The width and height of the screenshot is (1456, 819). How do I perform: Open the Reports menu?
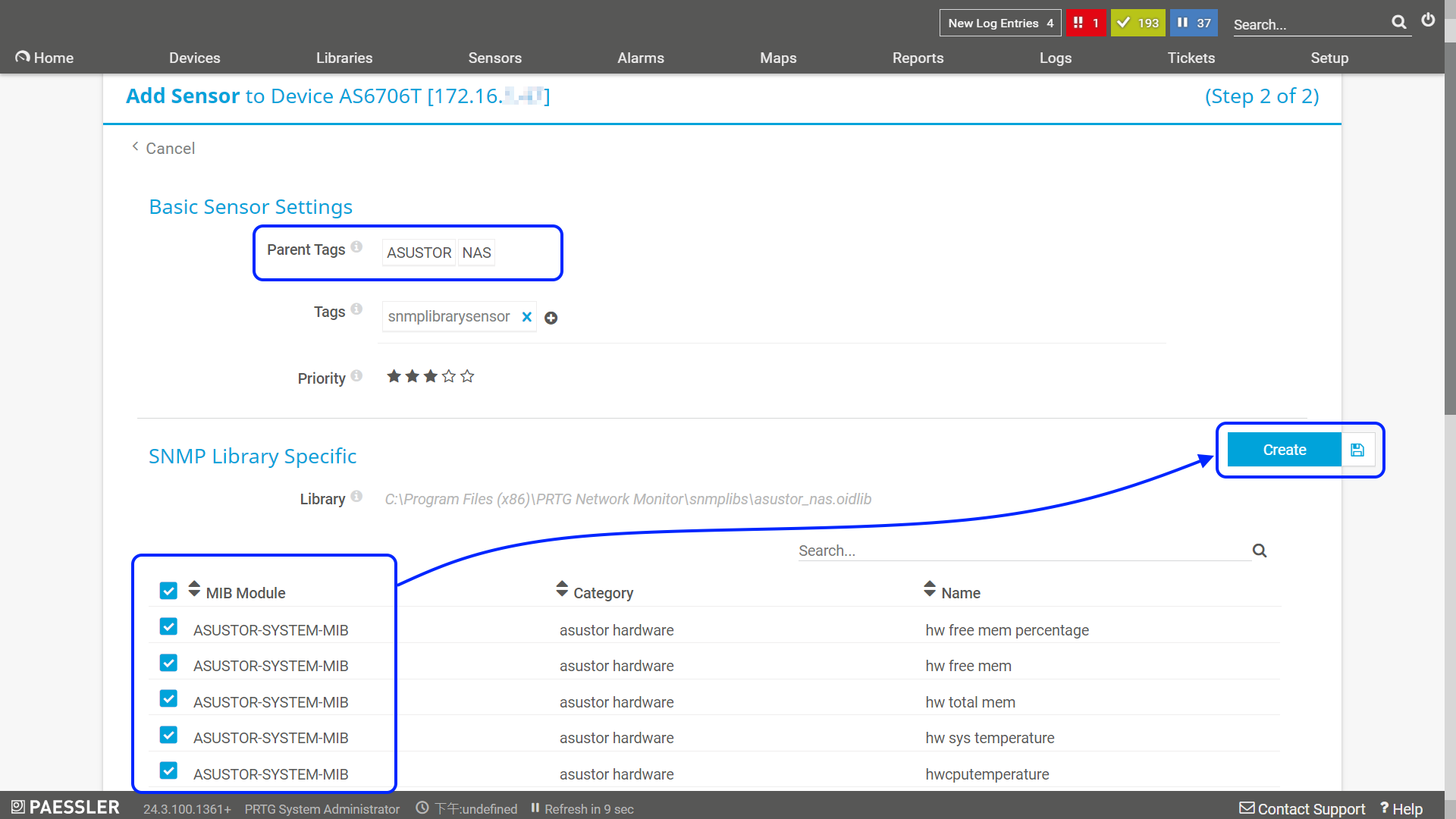click(x=918, y=58)
